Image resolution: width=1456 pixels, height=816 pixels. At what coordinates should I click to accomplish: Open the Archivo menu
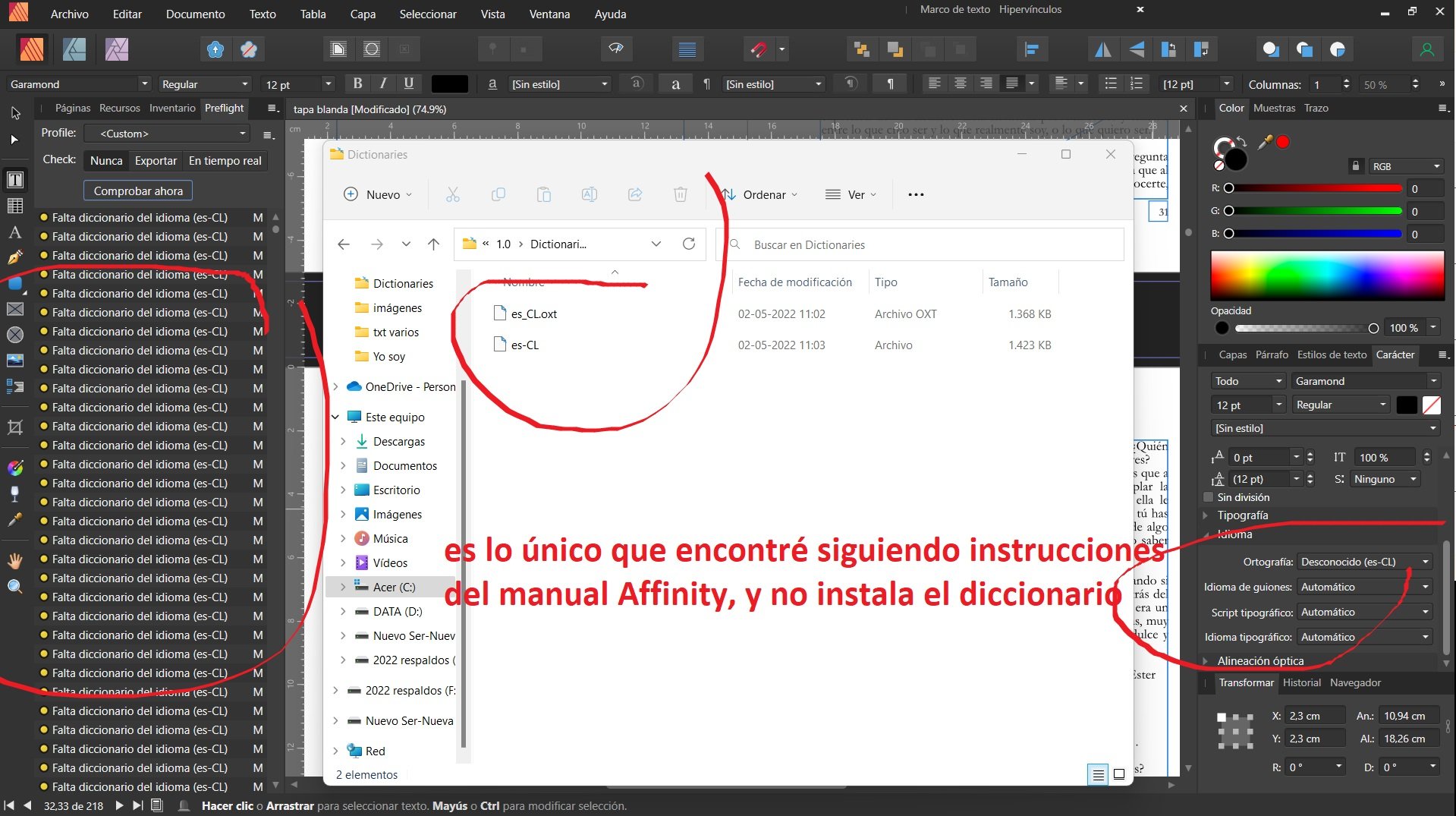(x=69, y=14)
